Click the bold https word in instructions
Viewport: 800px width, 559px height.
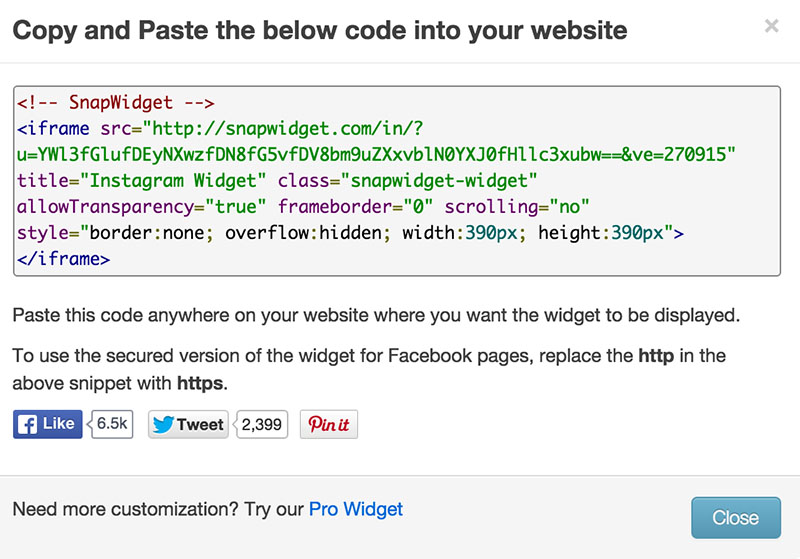200,384
